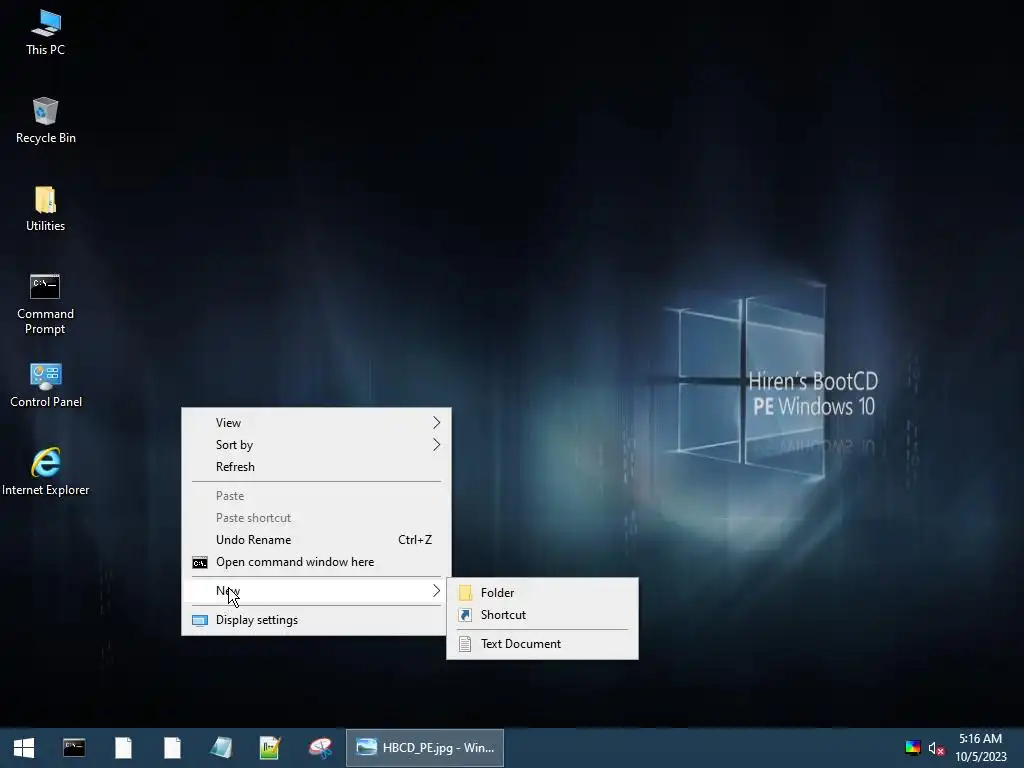Select the Command Prompt desktop shortcut
1024x768 pixels.
click(46, 304)
